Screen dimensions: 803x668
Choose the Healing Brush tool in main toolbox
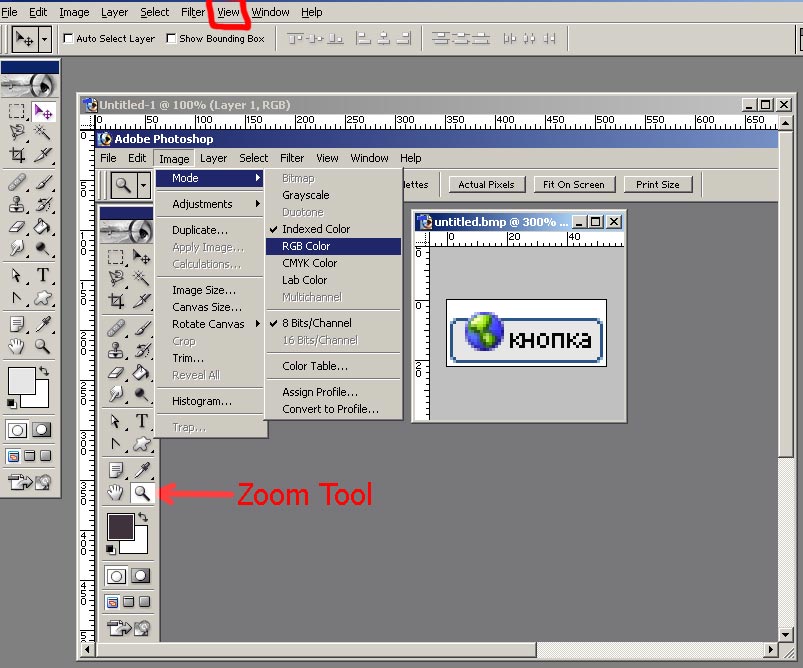pos(16,182)
